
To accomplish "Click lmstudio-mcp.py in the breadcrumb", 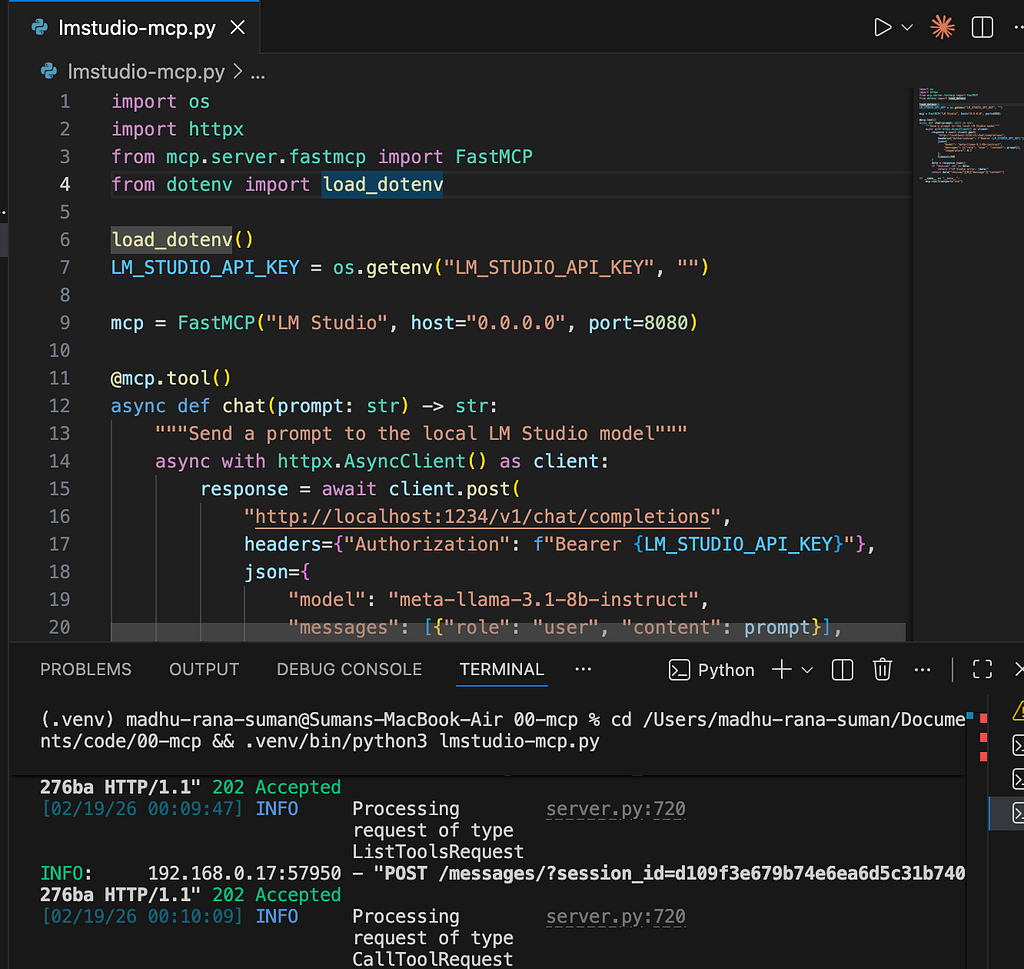I will (146, 71).
